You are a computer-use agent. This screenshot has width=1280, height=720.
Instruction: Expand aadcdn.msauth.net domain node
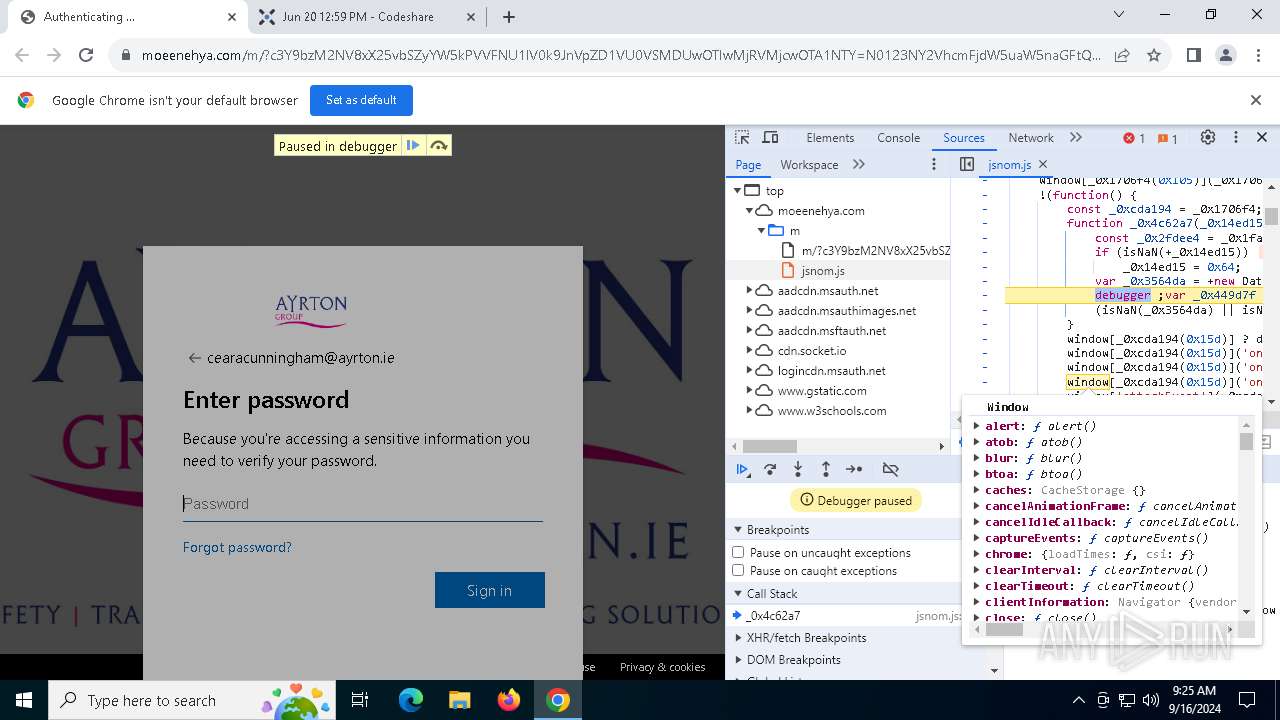[x=749, y=291]
